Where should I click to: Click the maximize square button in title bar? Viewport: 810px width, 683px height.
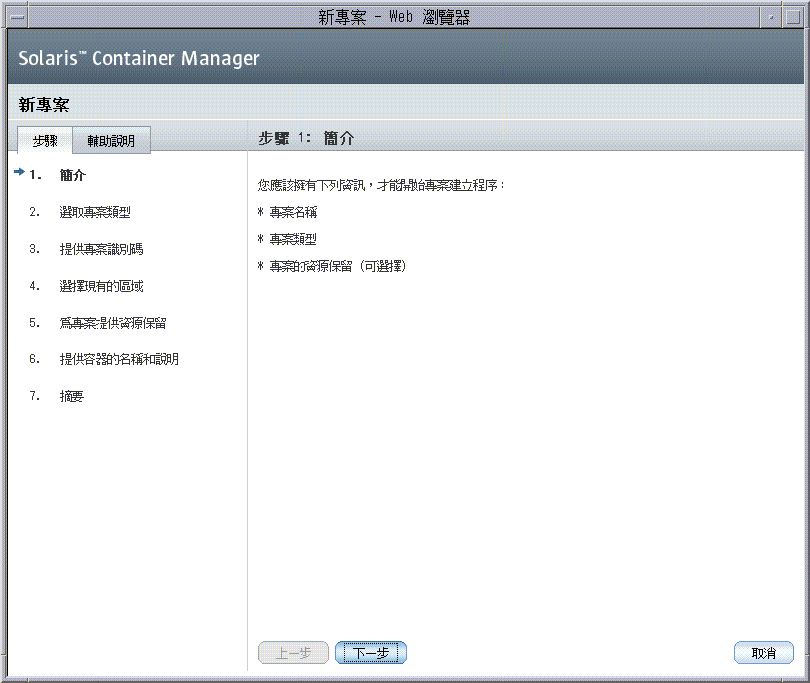[x=793, y=17]
